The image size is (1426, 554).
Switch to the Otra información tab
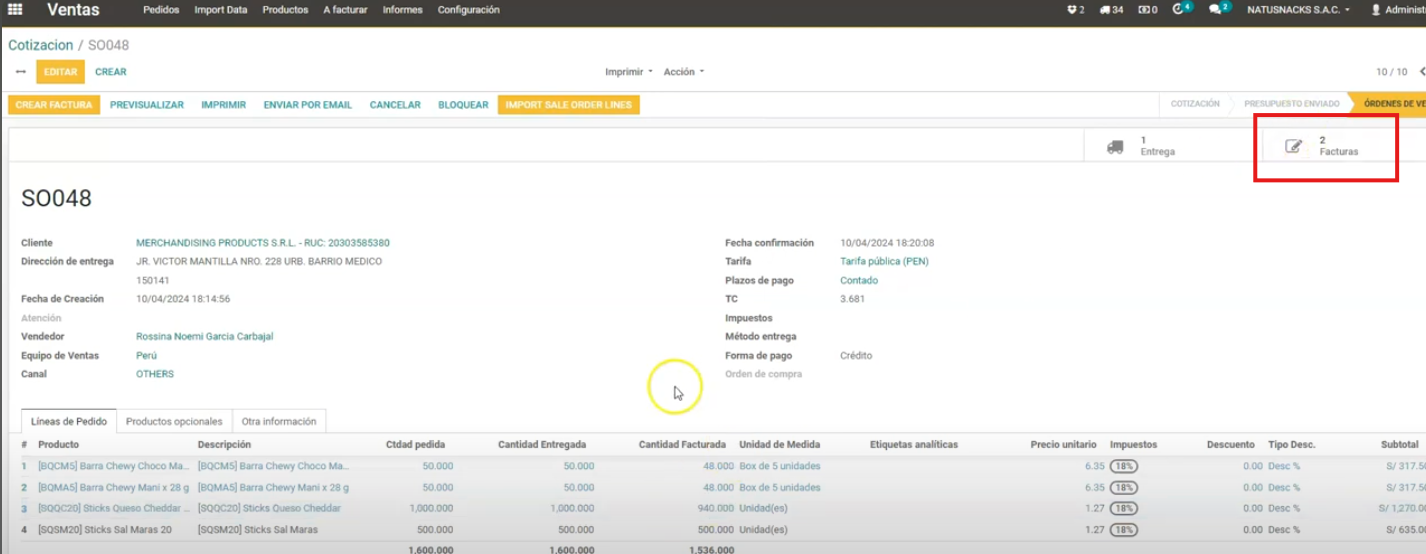coord(279,422)
